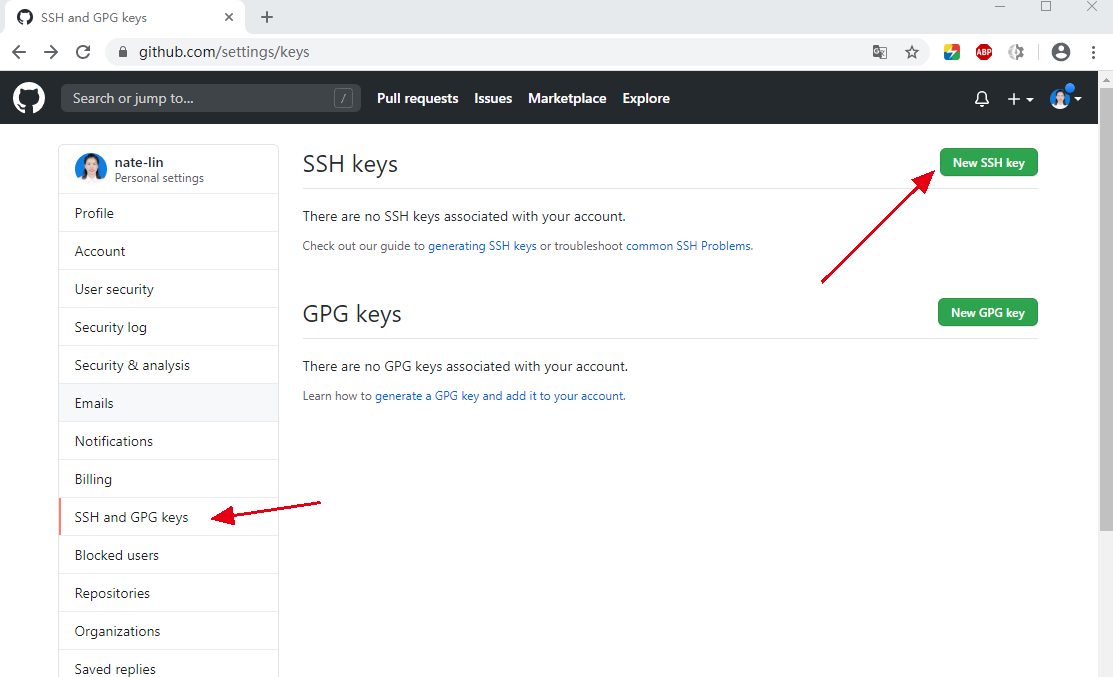Image resolution: width=1113 pixels, height=677 pixels.
Task: Go to Marketplace in the top navigation
Action: (x=567, y=98)
